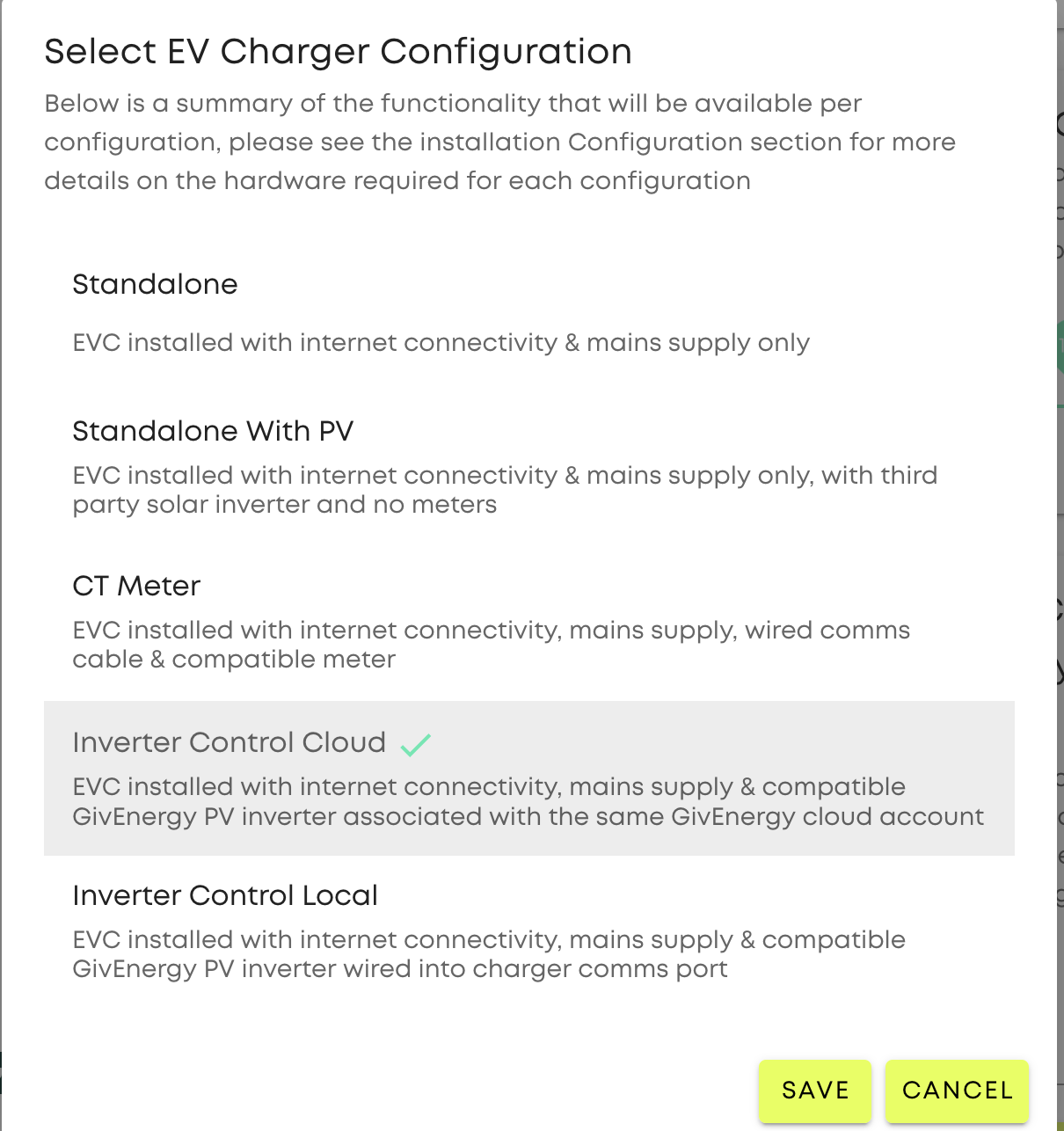Cancel the configuration dialog
The image size is (1064, 1131).
957,1091
